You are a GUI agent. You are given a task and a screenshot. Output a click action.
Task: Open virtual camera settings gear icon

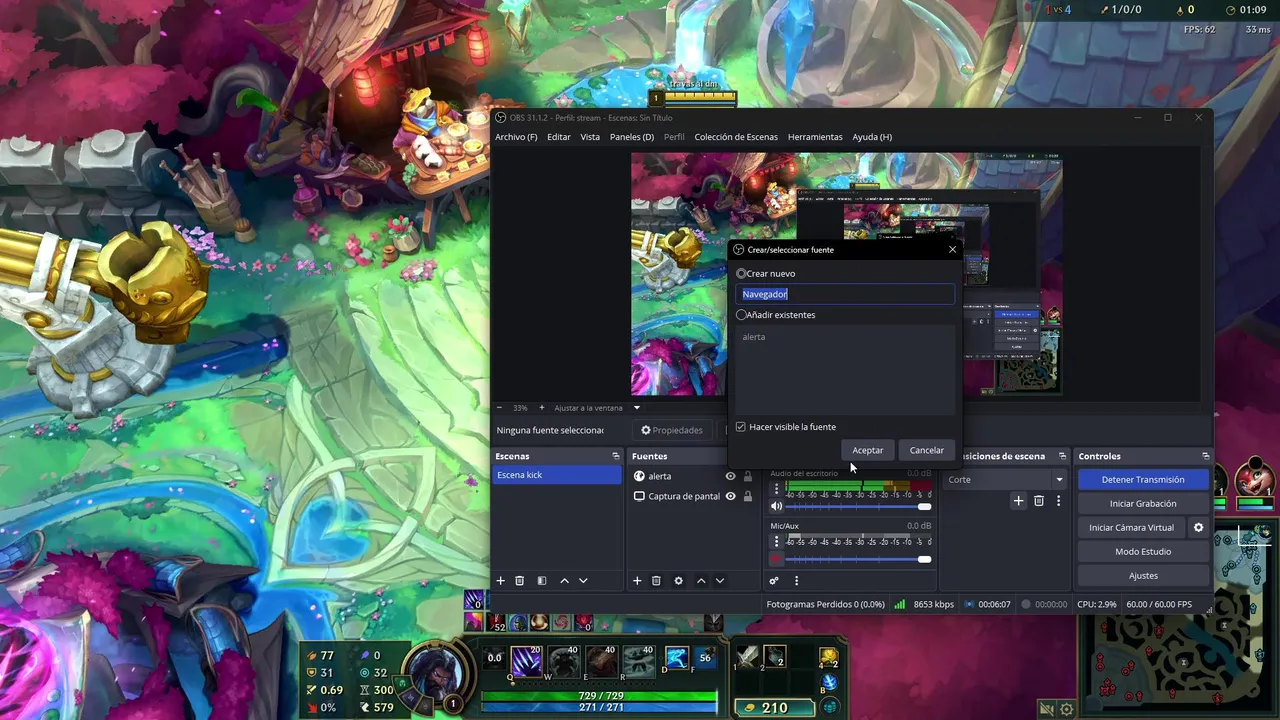tap(1198, 527)
